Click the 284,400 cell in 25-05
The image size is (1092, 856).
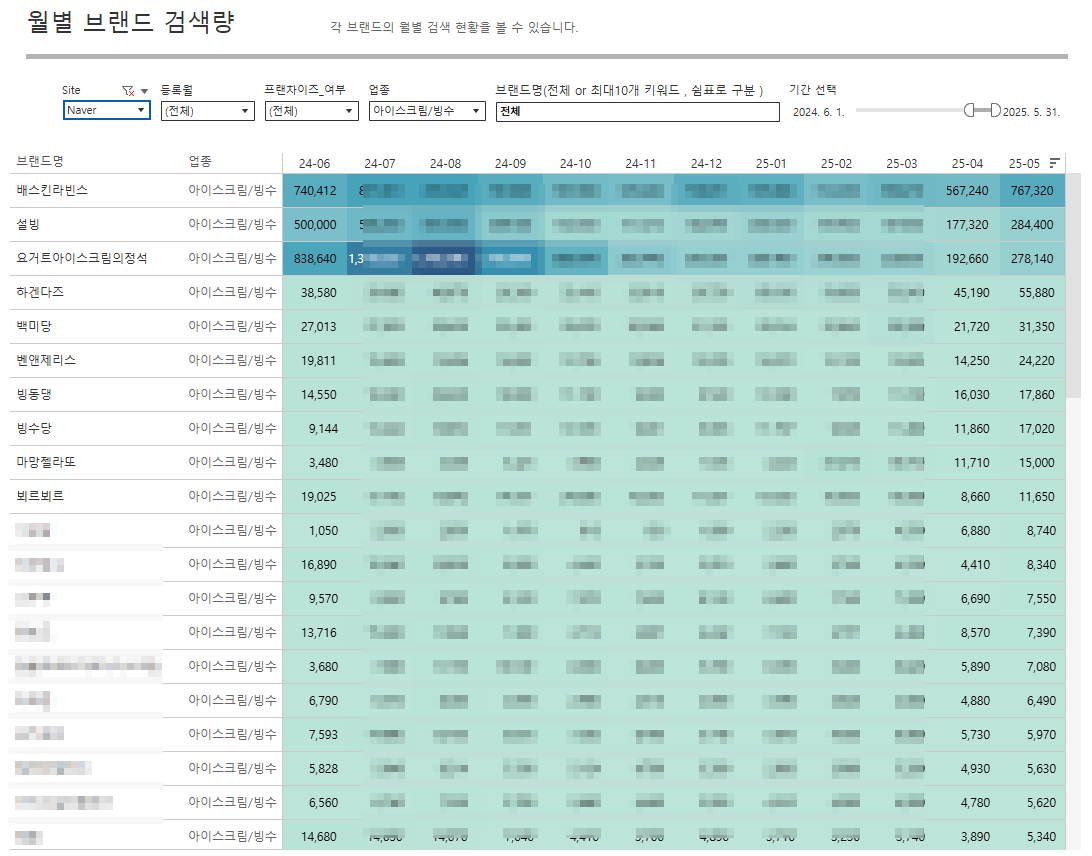coord(1032,224)
